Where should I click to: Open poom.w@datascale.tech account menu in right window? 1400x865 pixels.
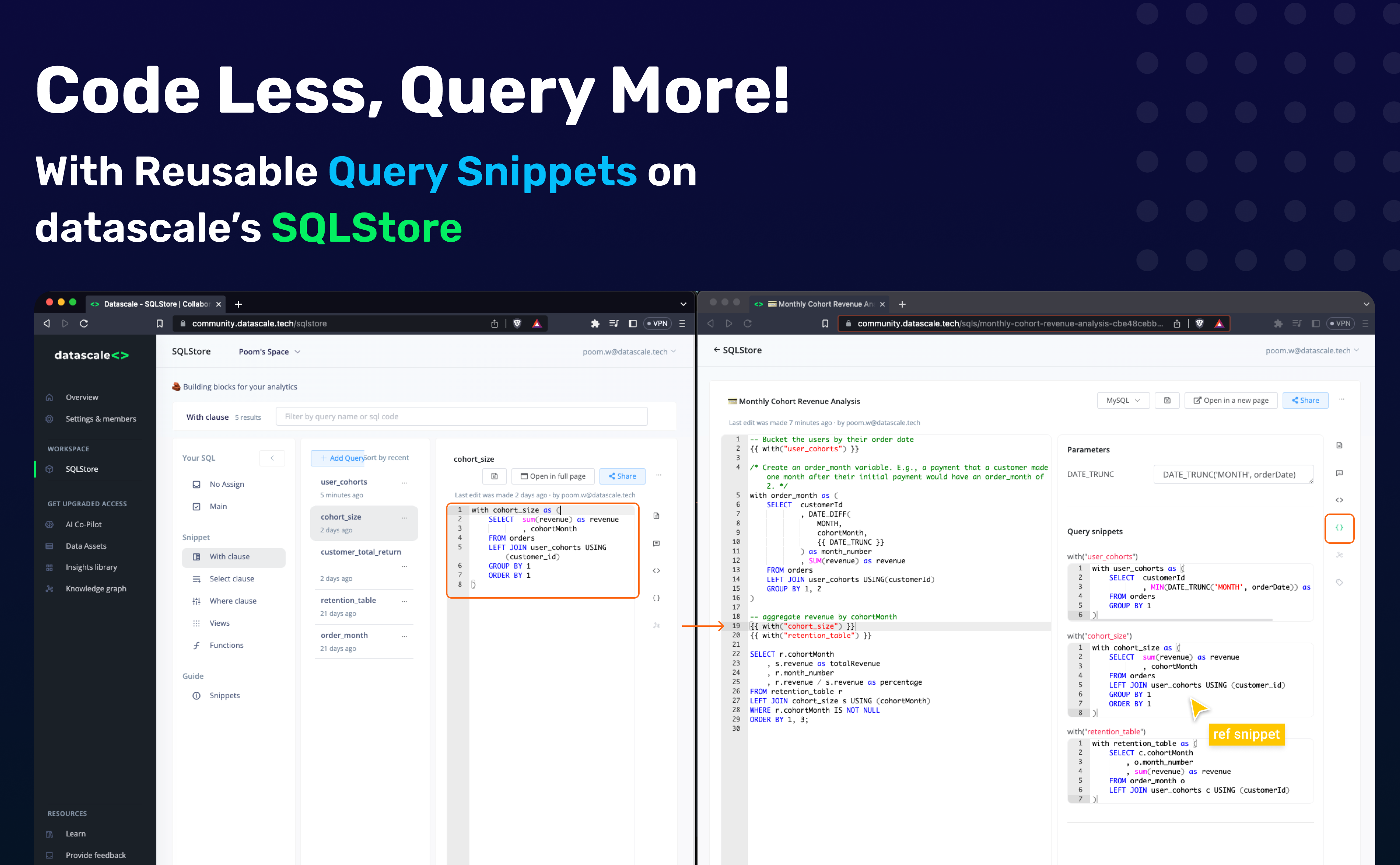click(1312, 351)
